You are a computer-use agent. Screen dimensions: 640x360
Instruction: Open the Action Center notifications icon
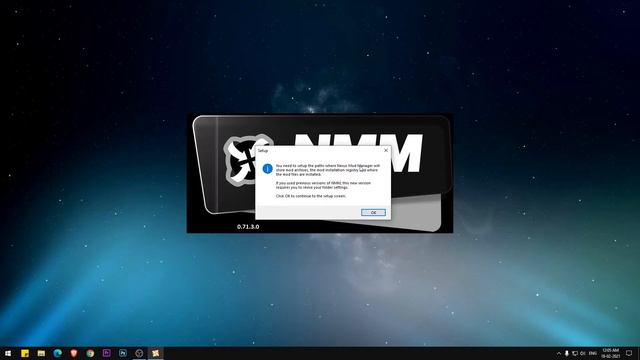click(x=629, y=353)
